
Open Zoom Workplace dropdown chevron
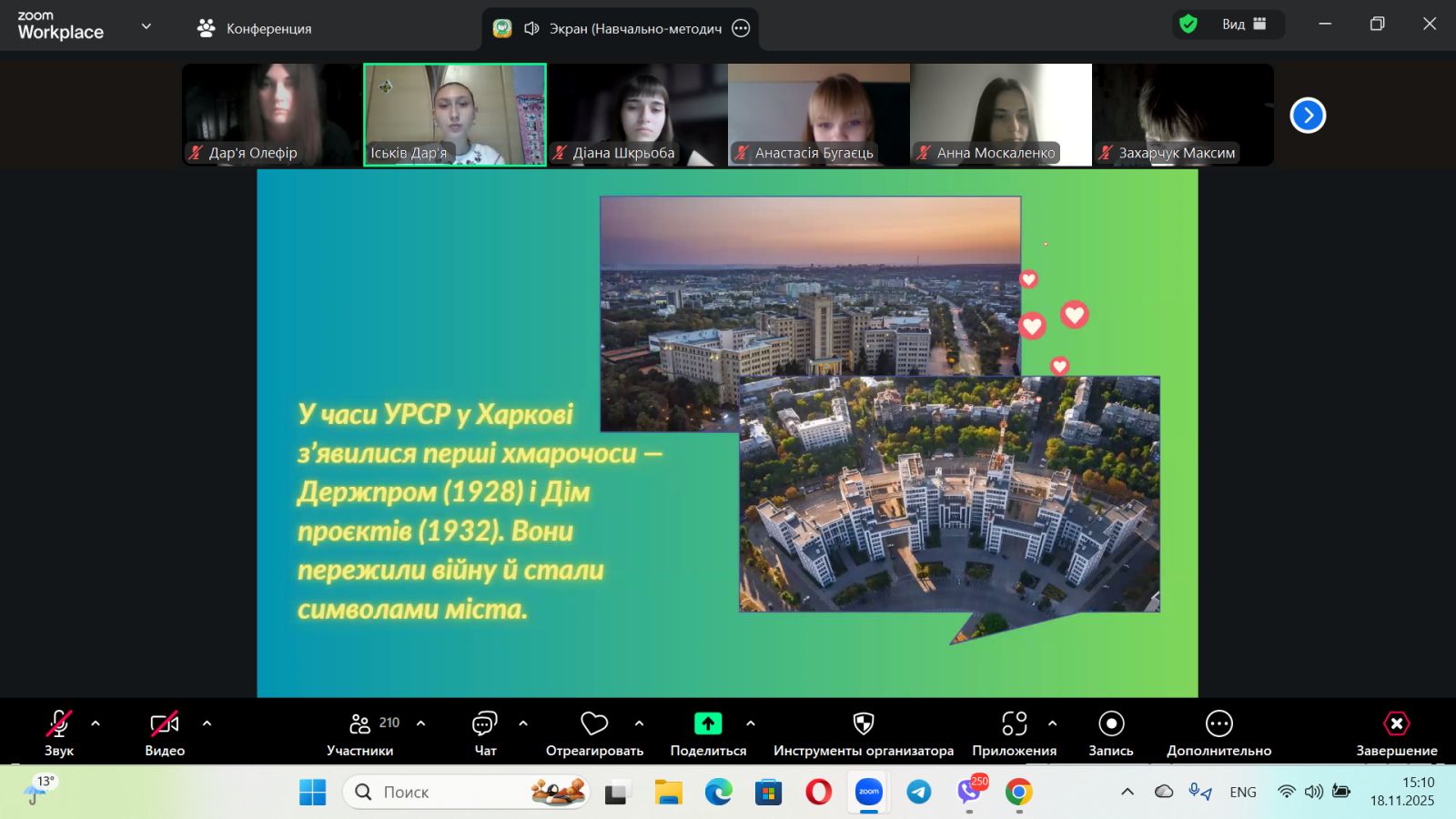[x=147, y=26]
